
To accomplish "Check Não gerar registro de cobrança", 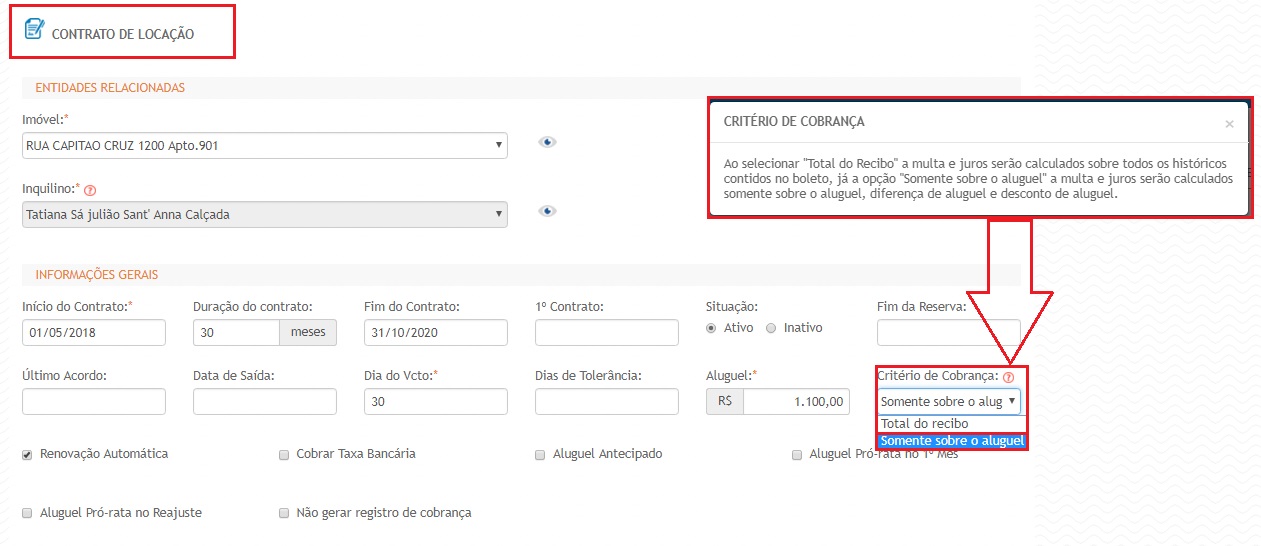I will (x=285, y=513).
